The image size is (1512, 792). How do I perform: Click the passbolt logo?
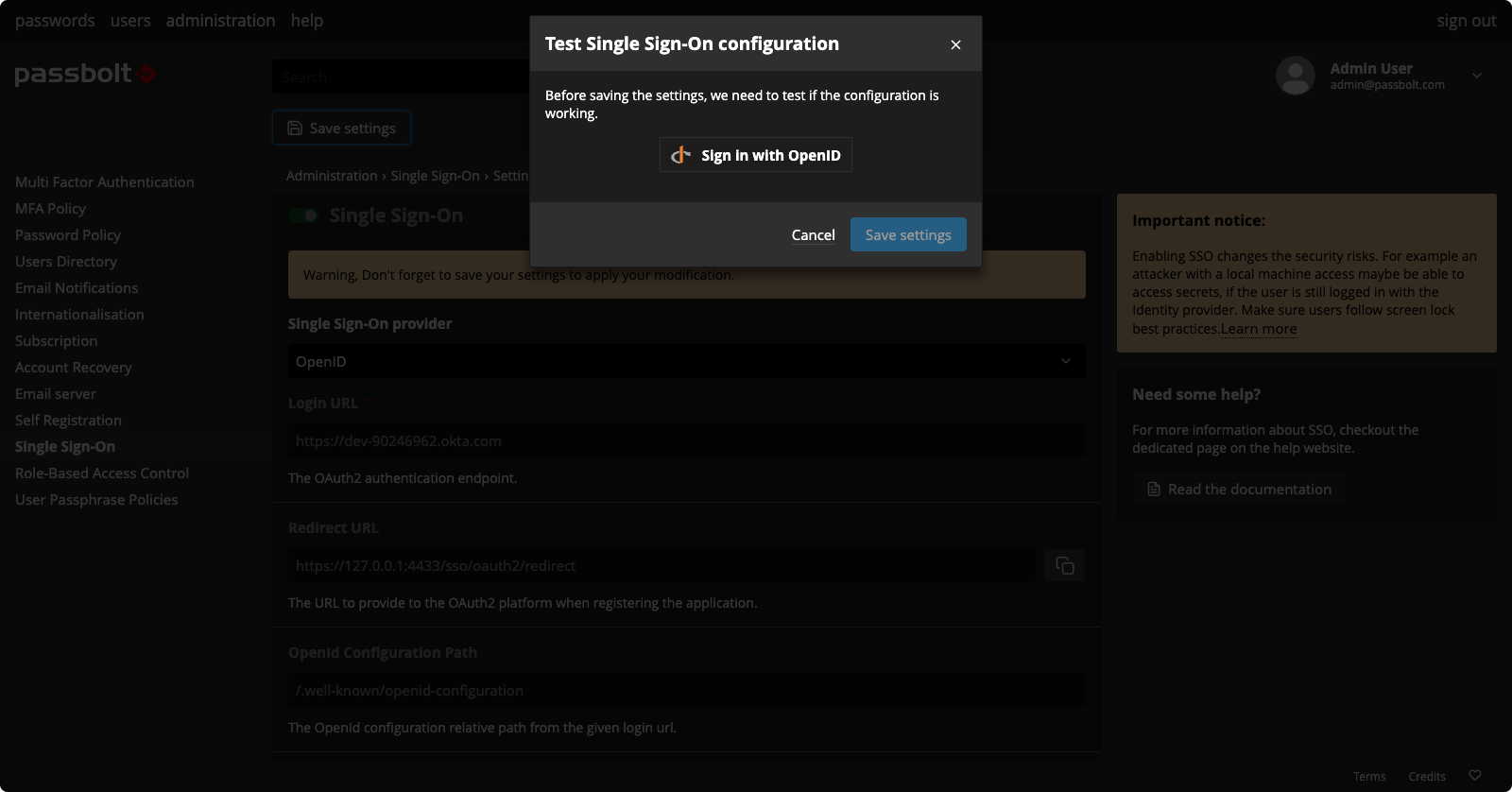coord(85,74)
